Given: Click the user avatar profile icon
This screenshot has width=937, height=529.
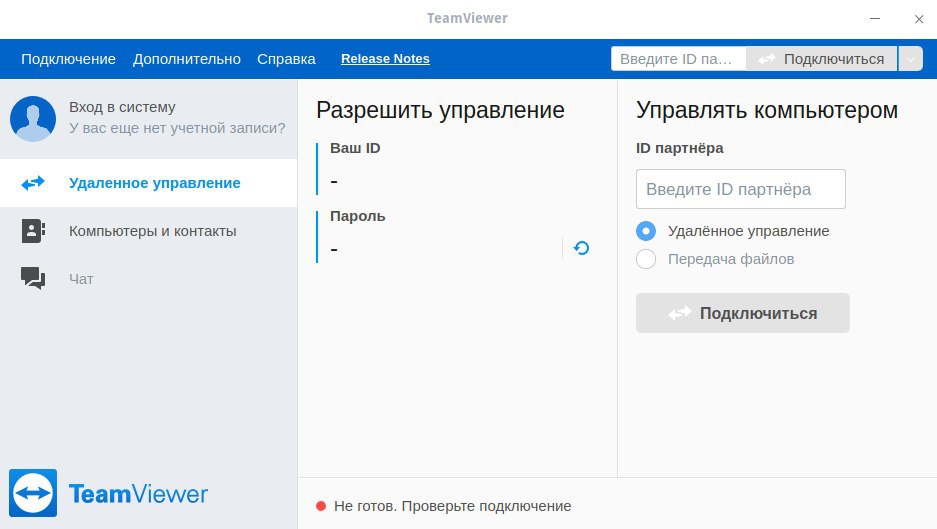Looking at the screenshot, I should (33, 118).
